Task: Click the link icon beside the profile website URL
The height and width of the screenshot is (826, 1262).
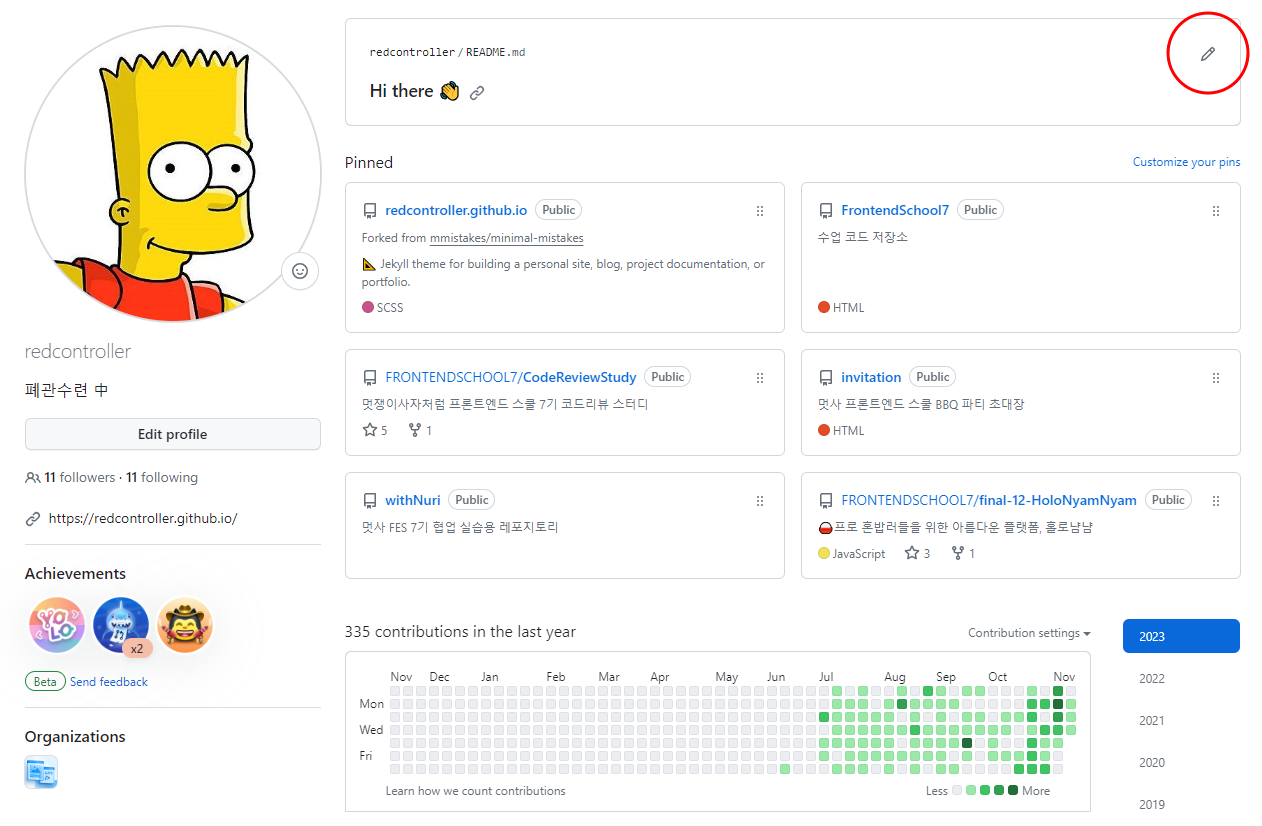Action: (33, 519)
